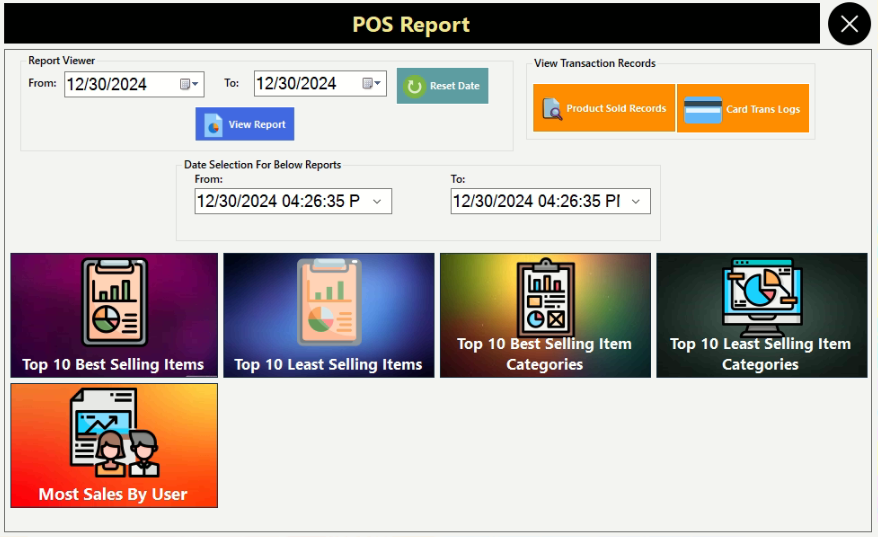Click the pie chart document icon on View Report

(213, 124)
